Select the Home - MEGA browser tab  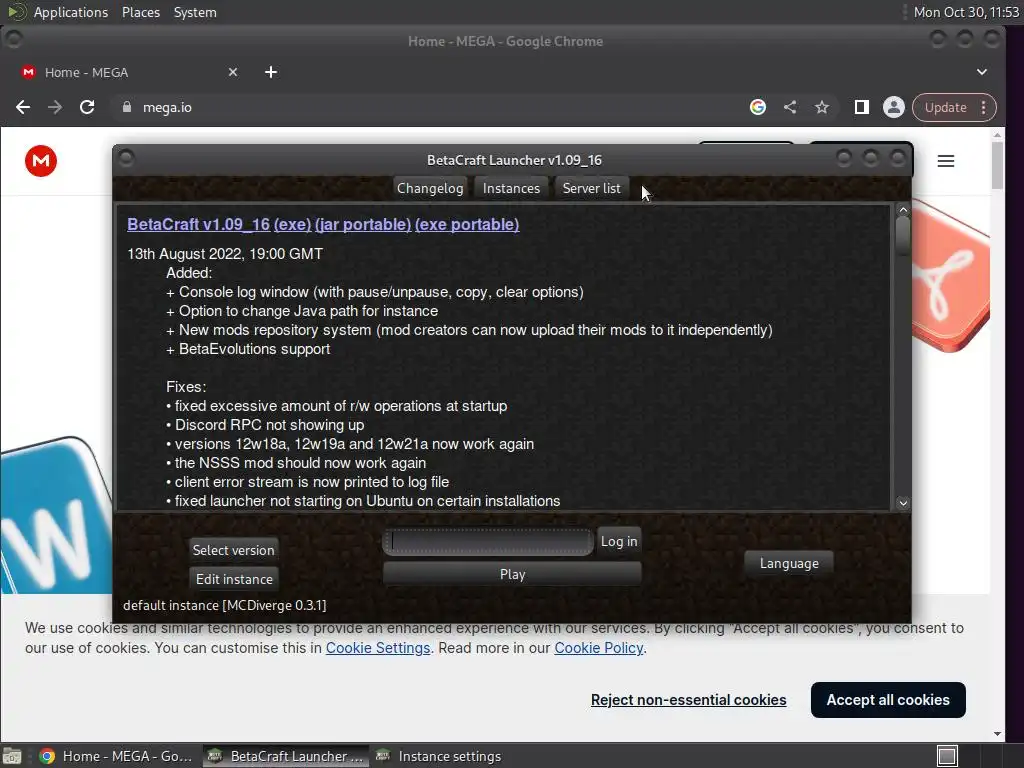click(129, 72)
